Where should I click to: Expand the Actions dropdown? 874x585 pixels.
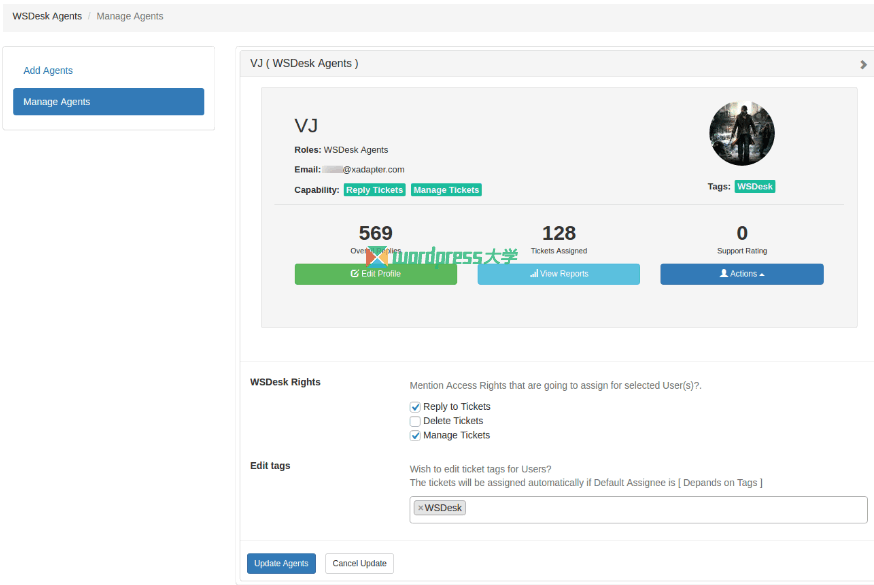point(742,274)
